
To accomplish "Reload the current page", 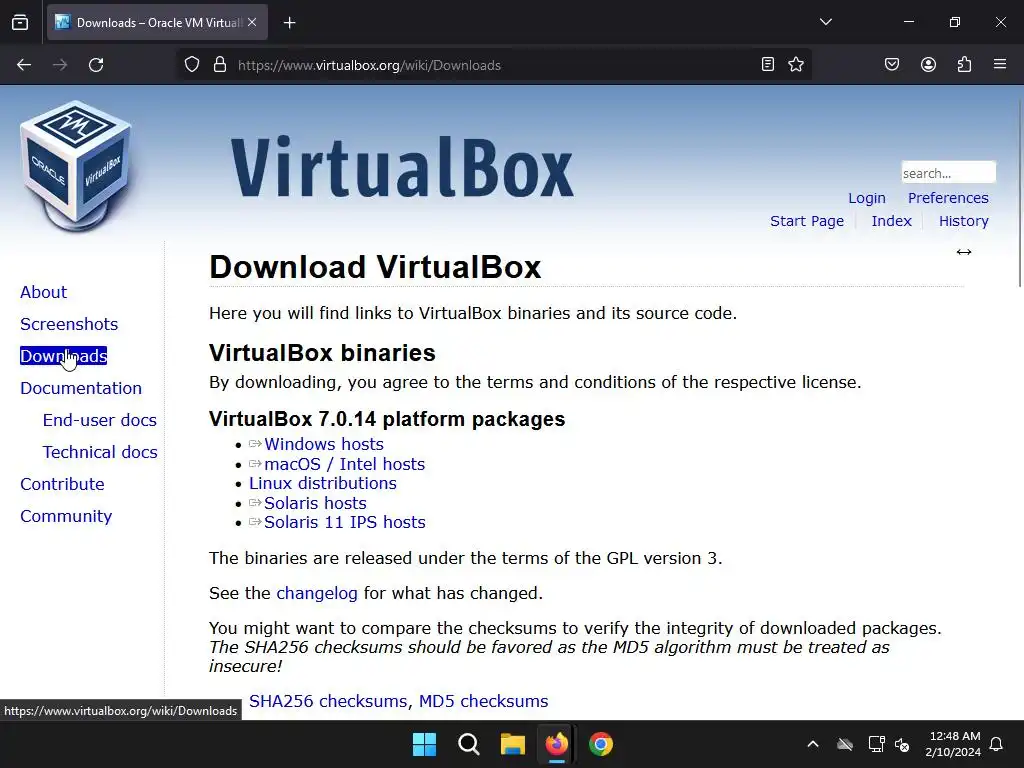I will pyautogui.click(x=96, y=65).
